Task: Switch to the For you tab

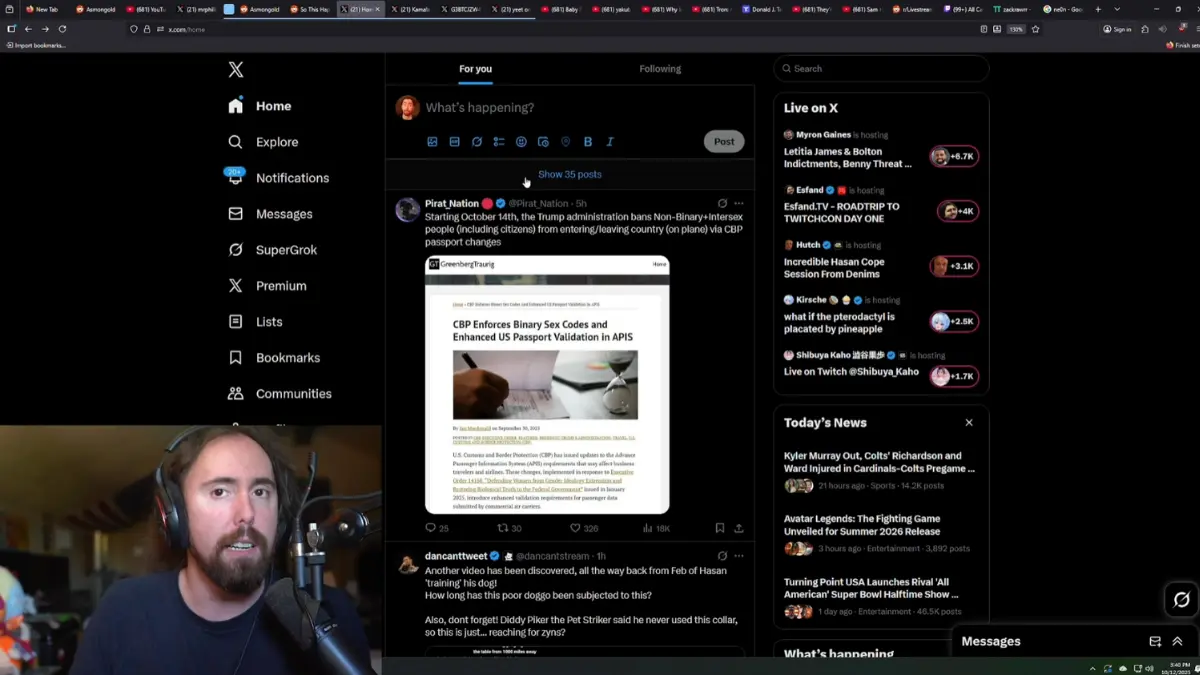Action: pos(476,69)
